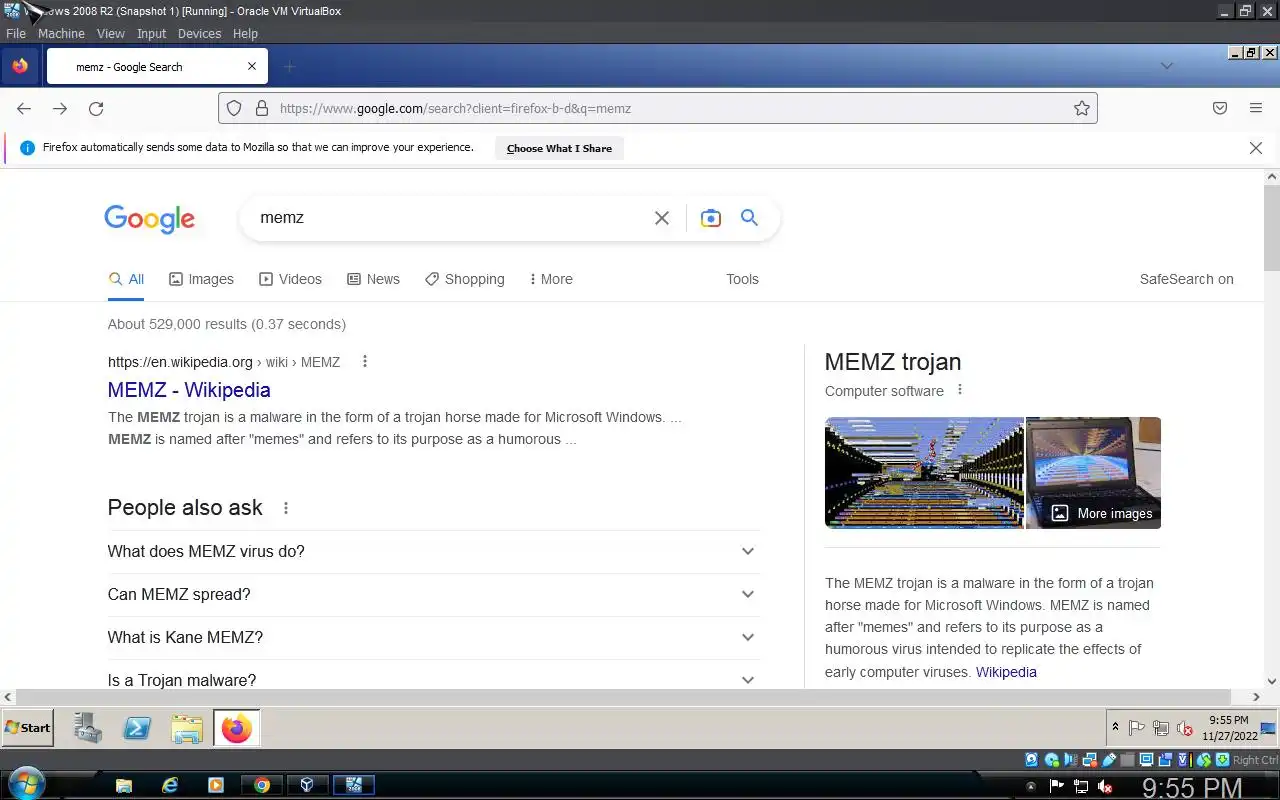Click the horizontal scrollbar track
Viewport: 1280px width, 800px height.
[x=632, y=697]
